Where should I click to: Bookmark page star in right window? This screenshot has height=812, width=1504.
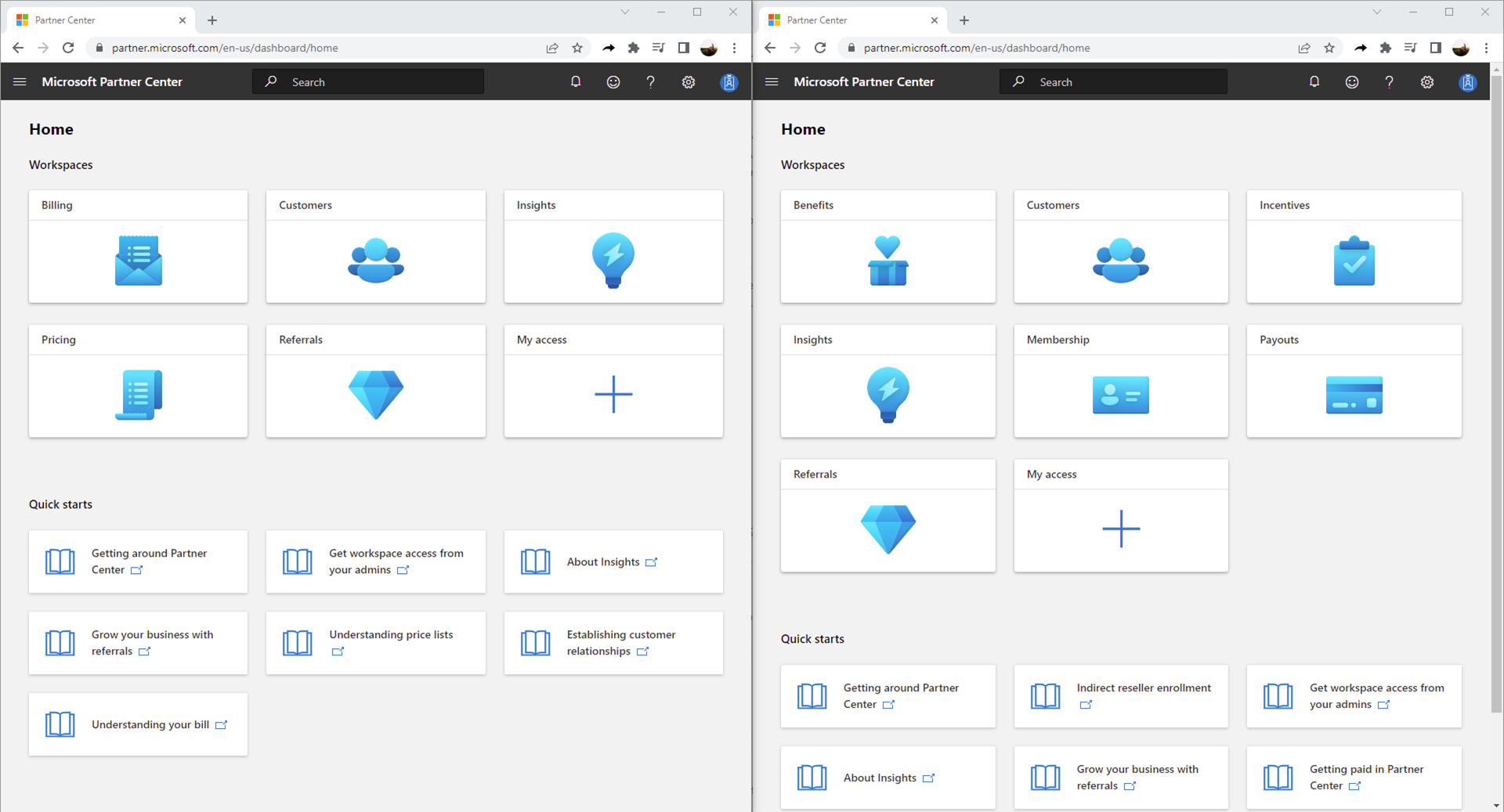tap(1329, 48)
